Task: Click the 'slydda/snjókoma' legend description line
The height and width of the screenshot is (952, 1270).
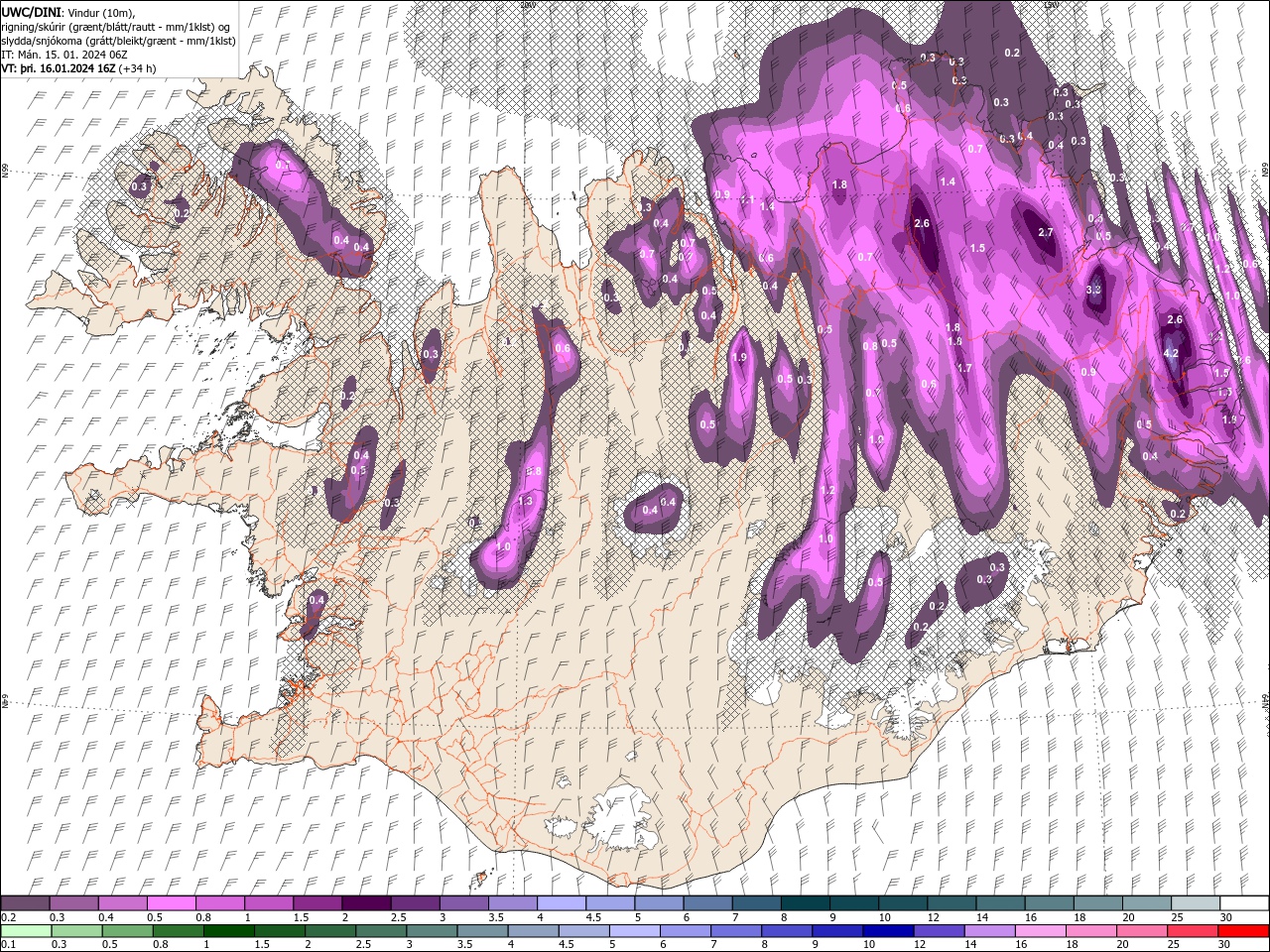Action: [118, 40]
